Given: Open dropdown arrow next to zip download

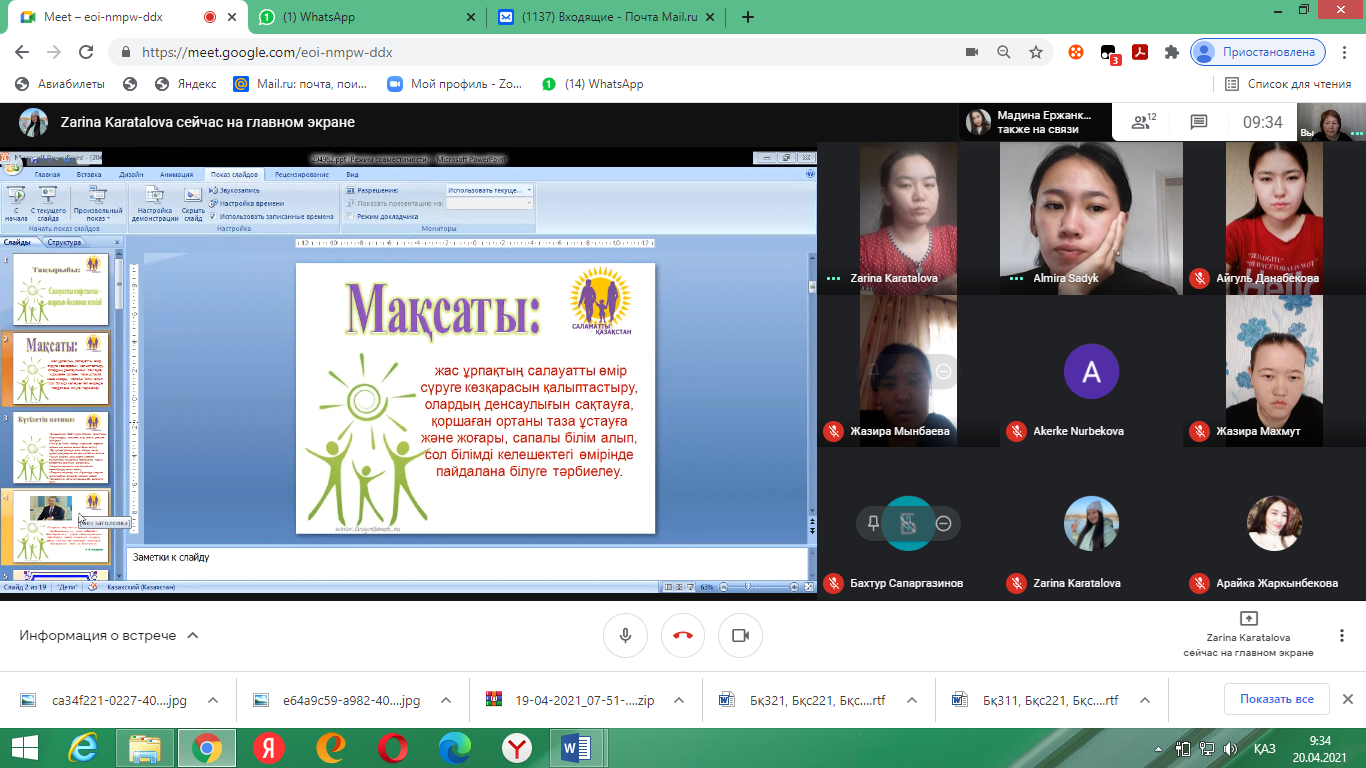Looking at the screenshot, I should point(679,700).
